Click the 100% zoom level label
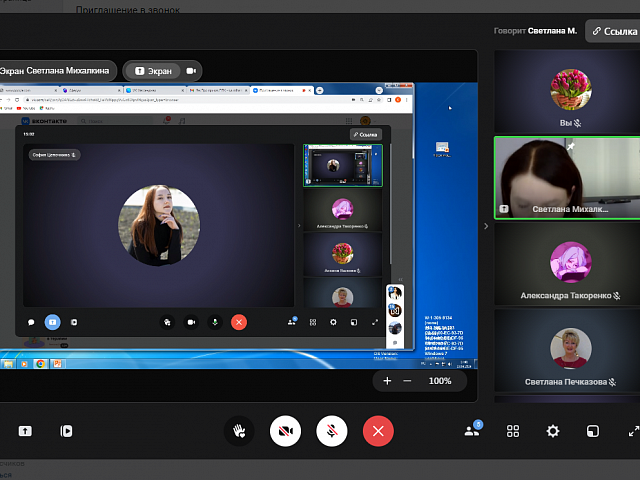 point(440,381)
